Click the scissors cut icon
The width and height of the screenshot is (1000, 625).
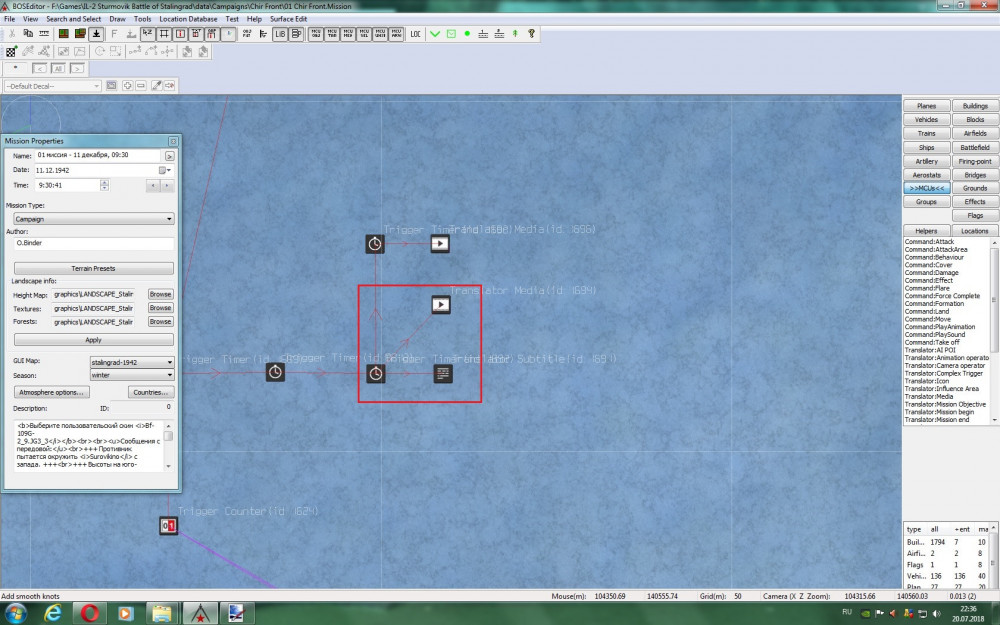11,34
